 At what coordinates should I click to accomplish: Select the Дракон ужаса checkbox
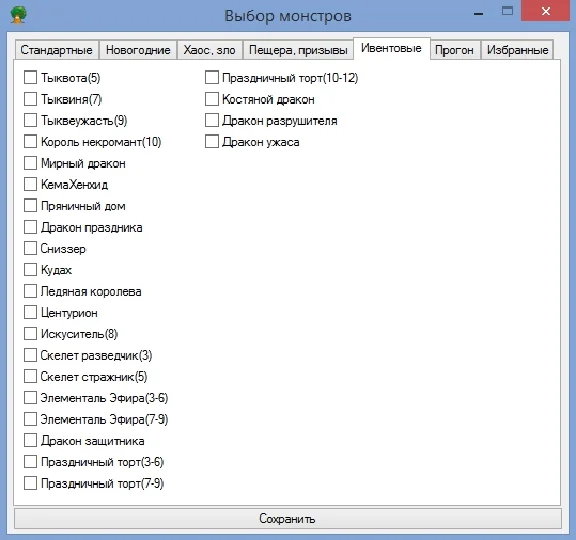tap(212, 141)
